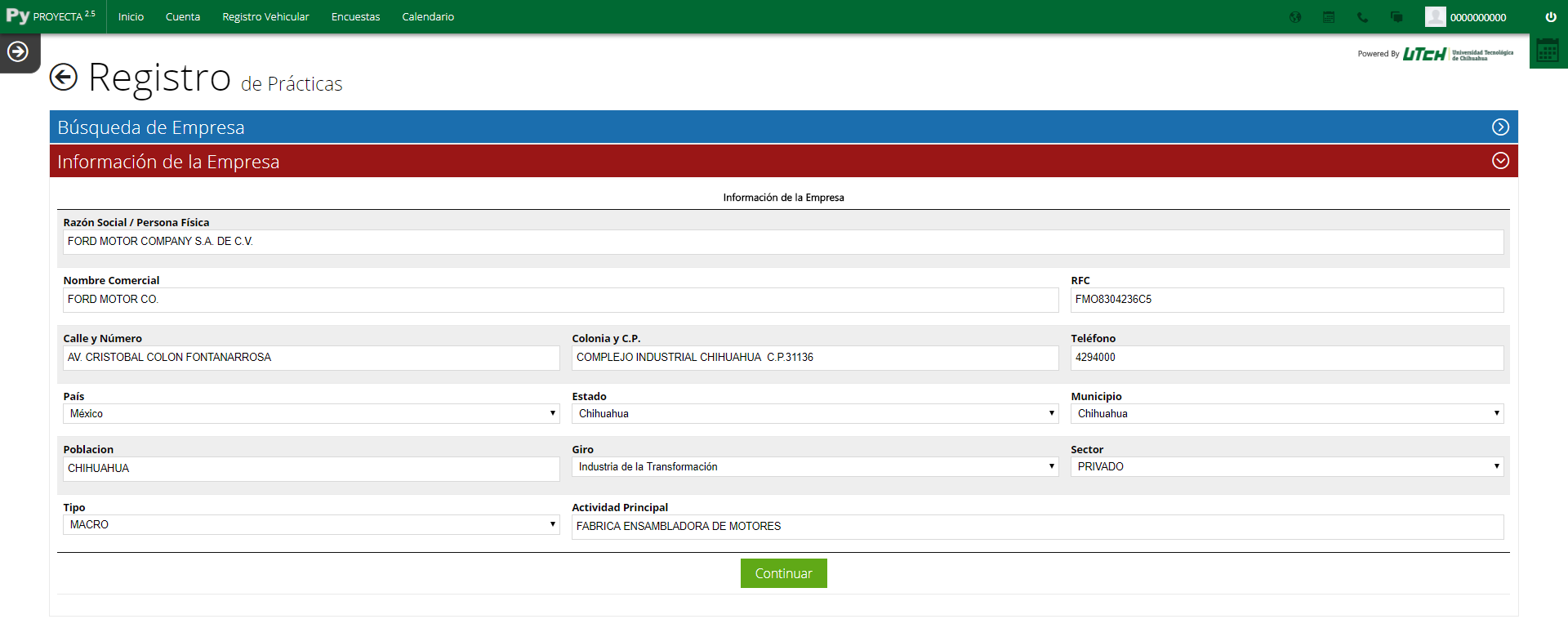The image size is (1568, 619).
Task: Open the large calendar side panel icon
Action: click(x=1548, y=51)
